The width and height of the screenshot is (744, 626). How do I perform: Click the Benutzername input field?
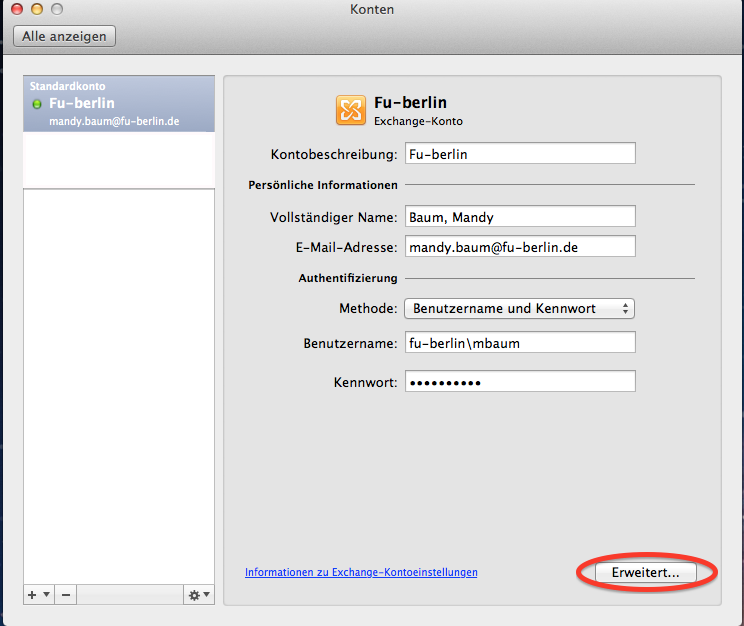520,343
